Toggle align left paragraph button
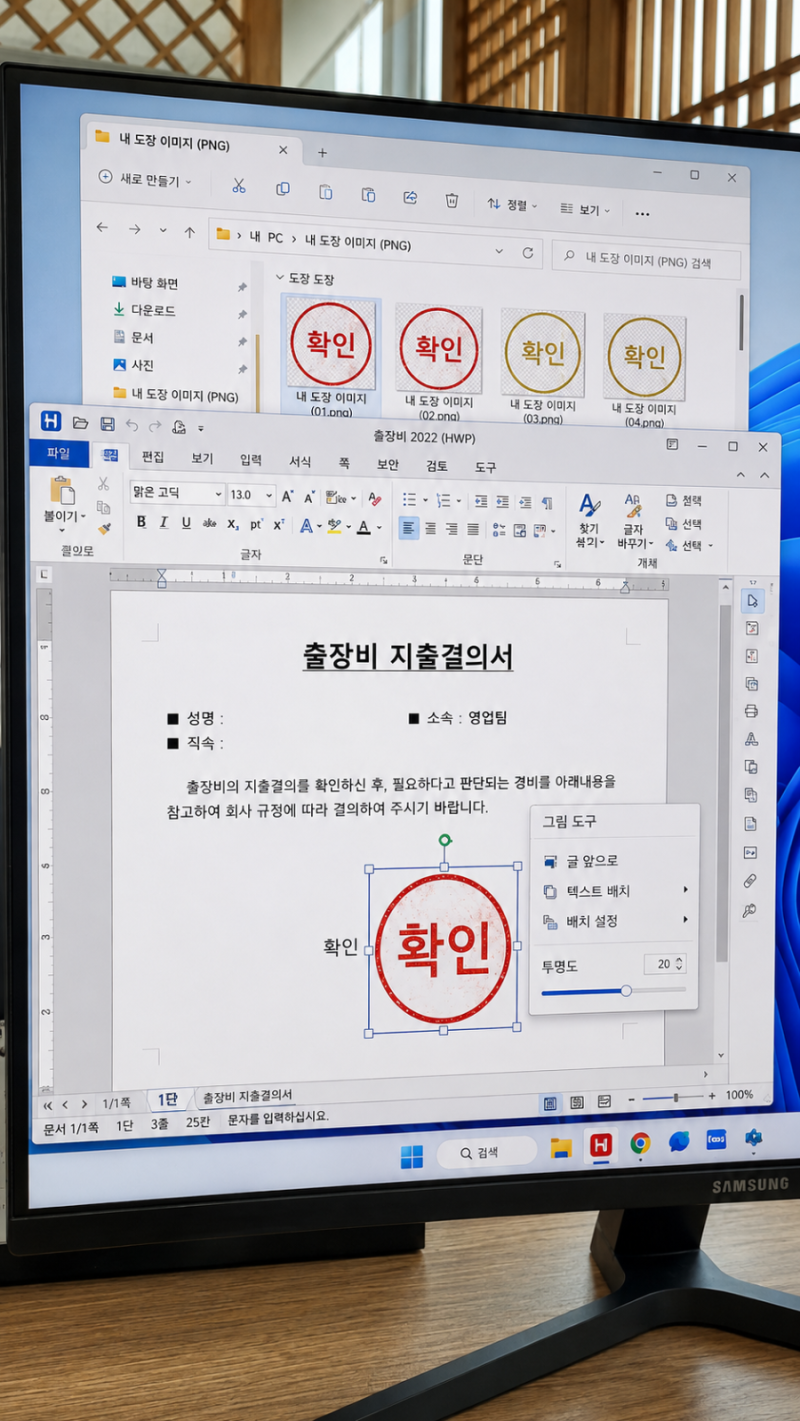This screenshot has height=1421, width=800. coord(408,528)
